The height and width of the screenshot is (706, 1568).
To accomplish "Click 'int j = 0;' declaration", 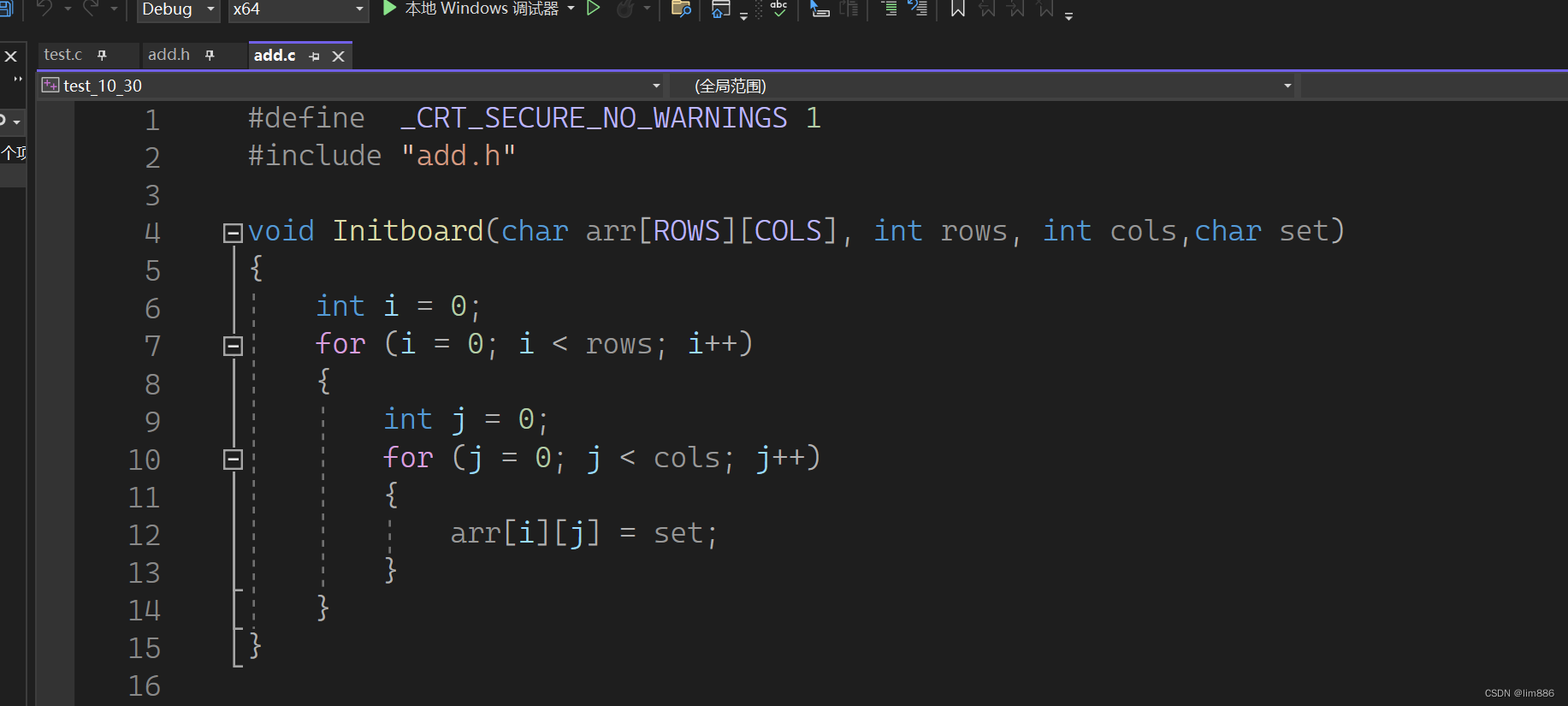I will coord(465,419).
